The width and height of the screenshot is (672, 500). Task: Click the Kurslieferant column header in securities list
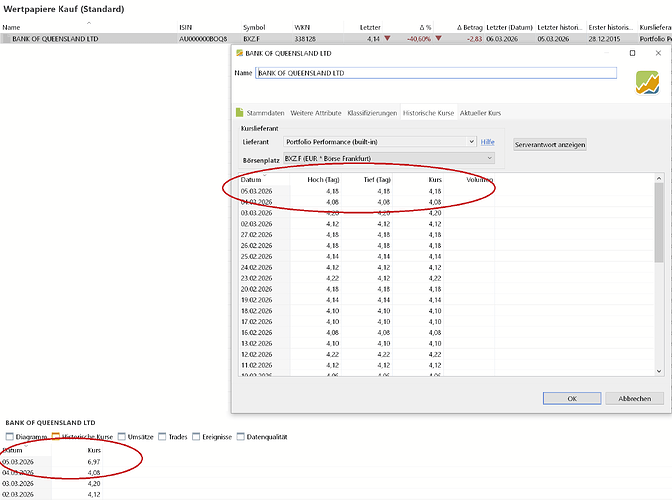(x=655, y=27)
